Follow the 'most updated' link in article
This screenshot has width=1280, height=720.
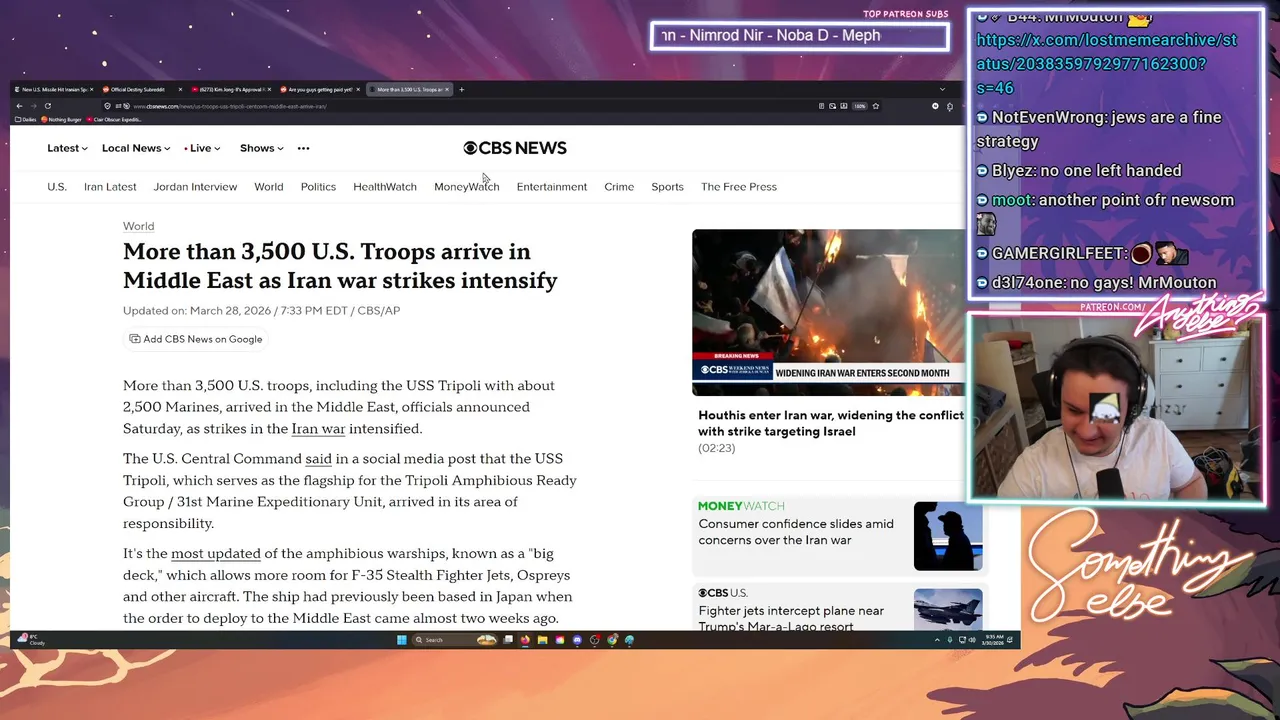(216, 554)
